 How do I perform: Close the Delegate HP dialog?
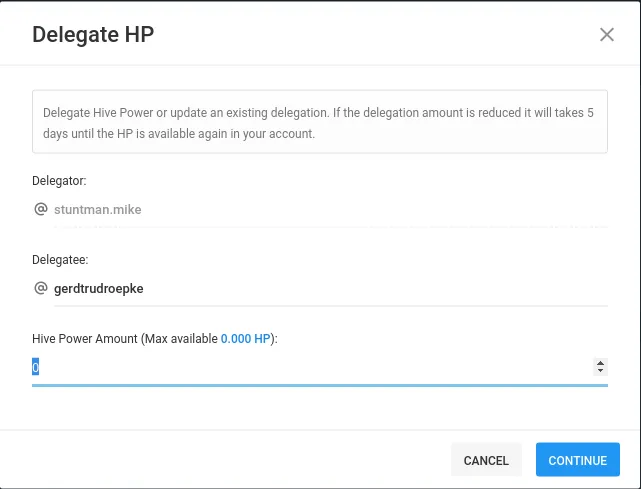[607, 35]
